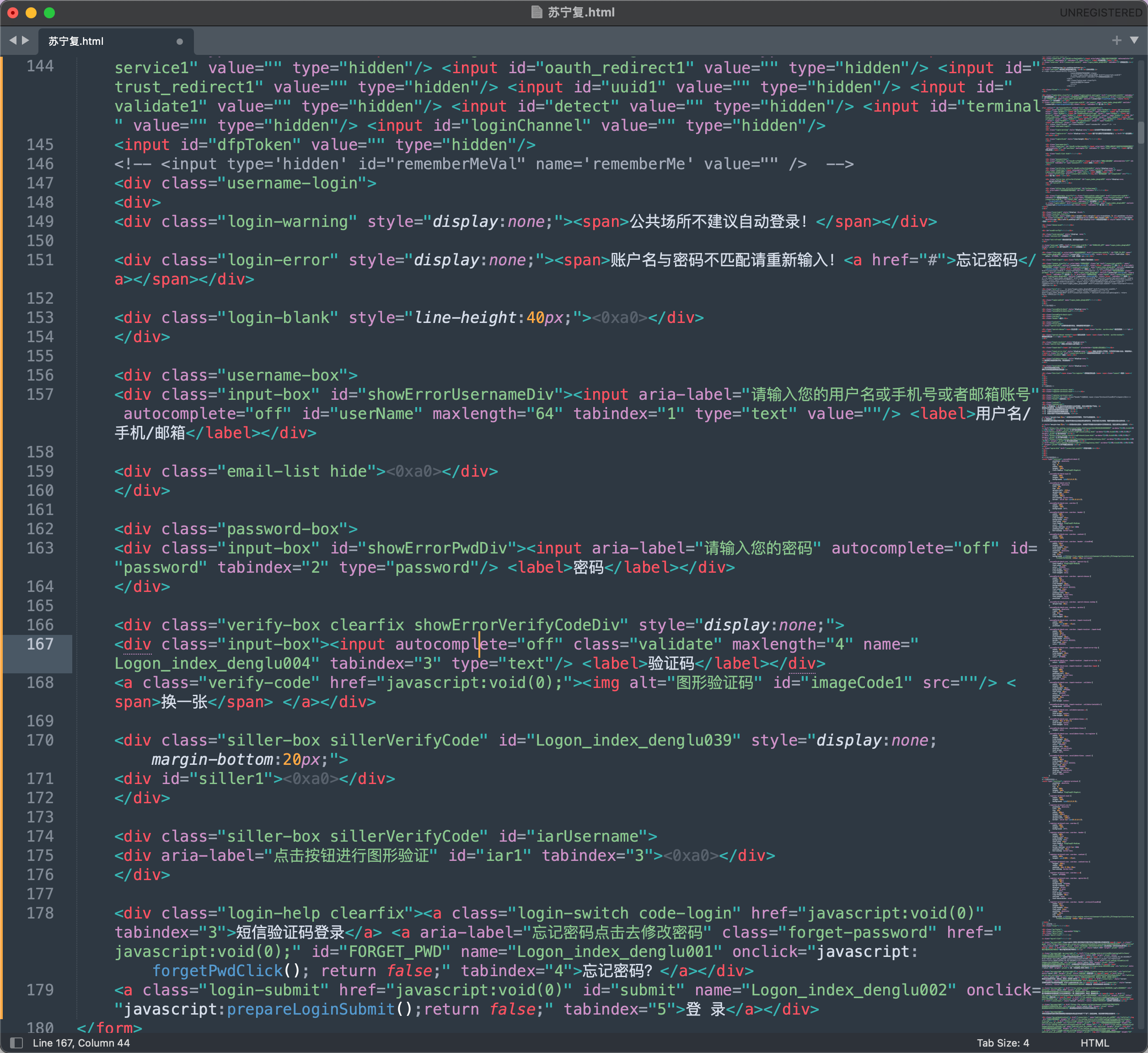Click the vertical scrollbar handle
Screen dimensions: 1148x1053
[1141, 132]
